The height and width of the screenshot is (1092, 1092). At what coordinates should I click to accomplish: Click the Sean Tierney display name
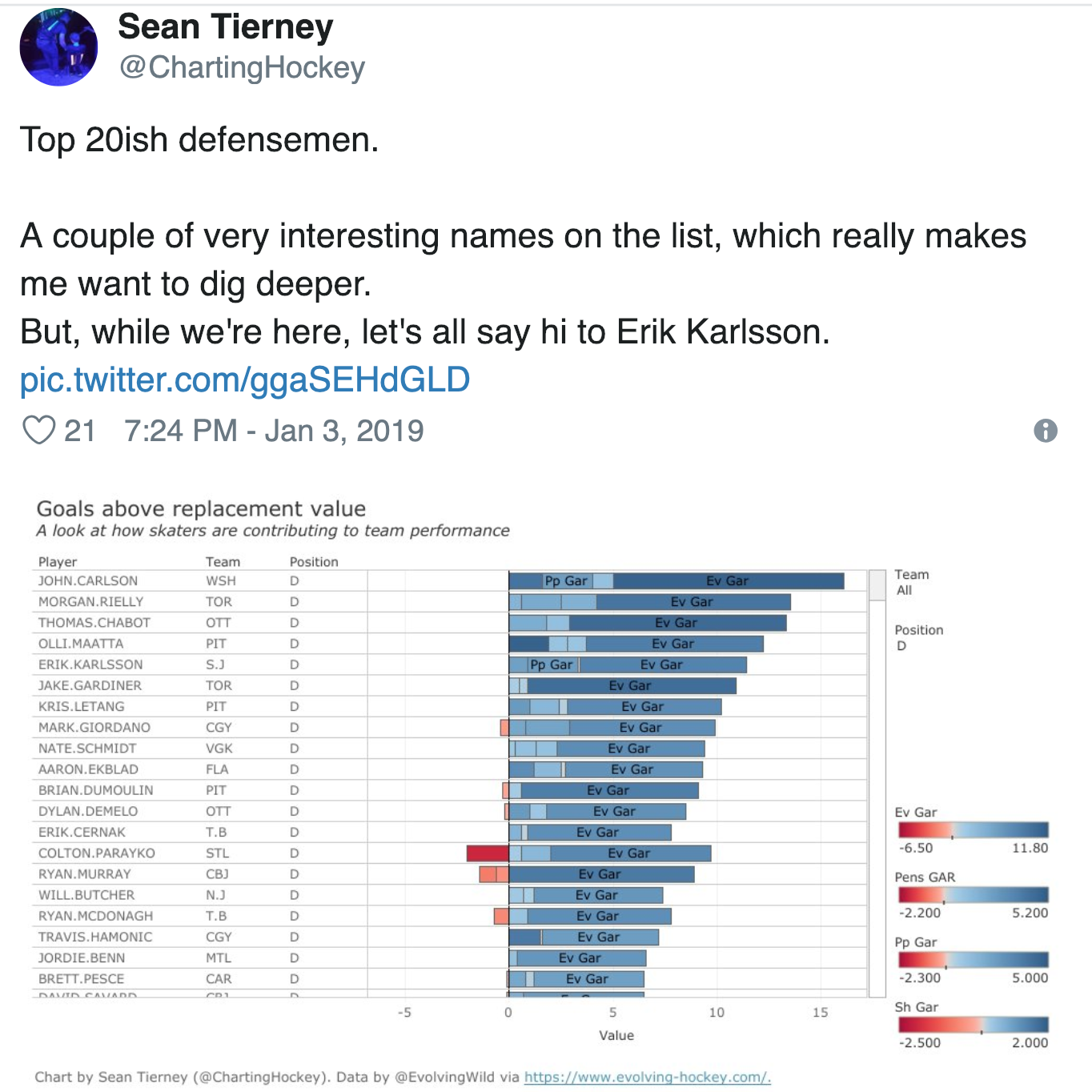pos(225,27)
